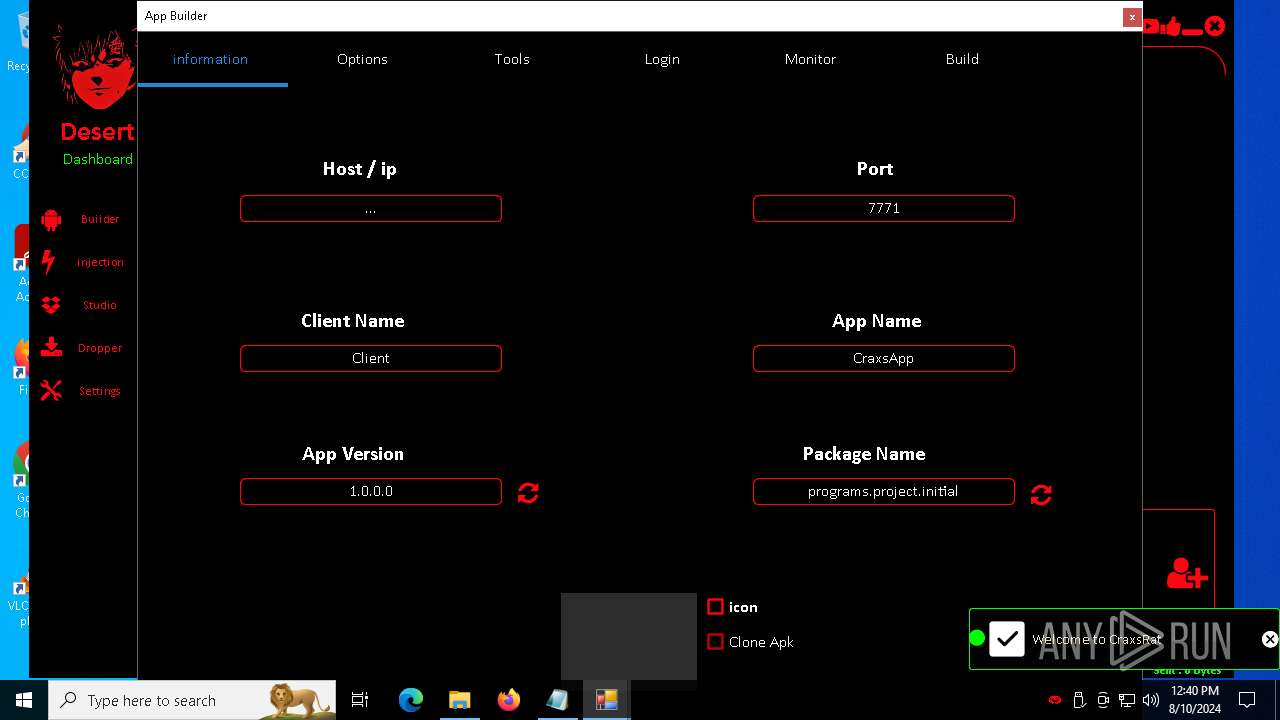Click the Windows search box
The height and width of the screenshot is (720, 1280).
point(192,700)
